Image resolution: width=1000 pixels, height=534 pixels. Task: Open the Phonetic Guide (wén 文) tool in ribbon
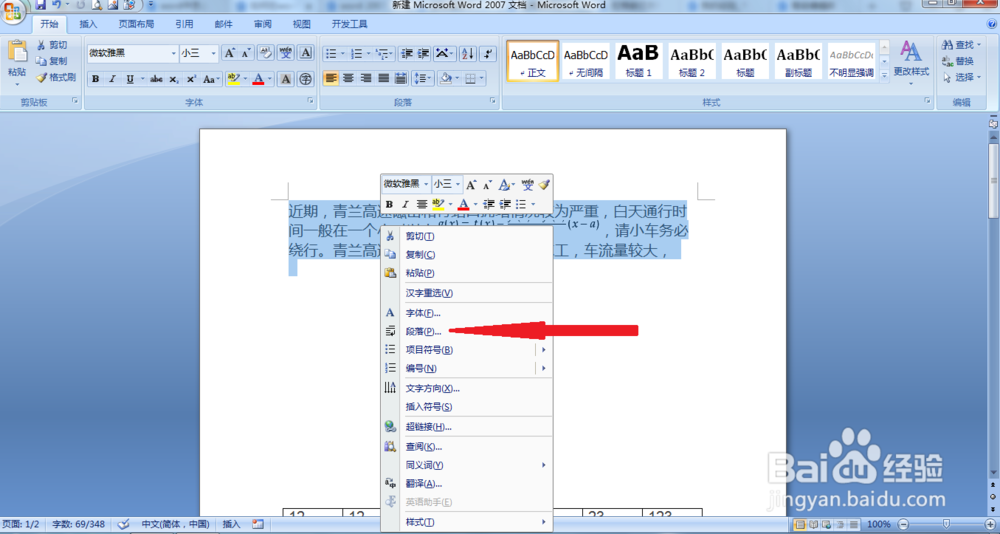click(286, 53)
